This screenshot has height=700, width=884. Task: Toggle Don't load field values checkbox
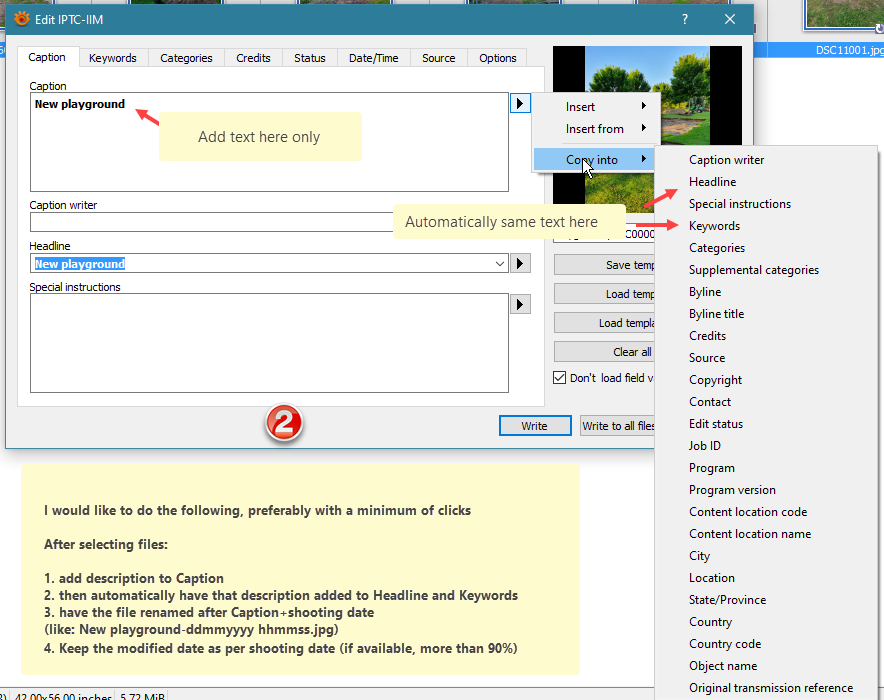click(x=559, y=378)
